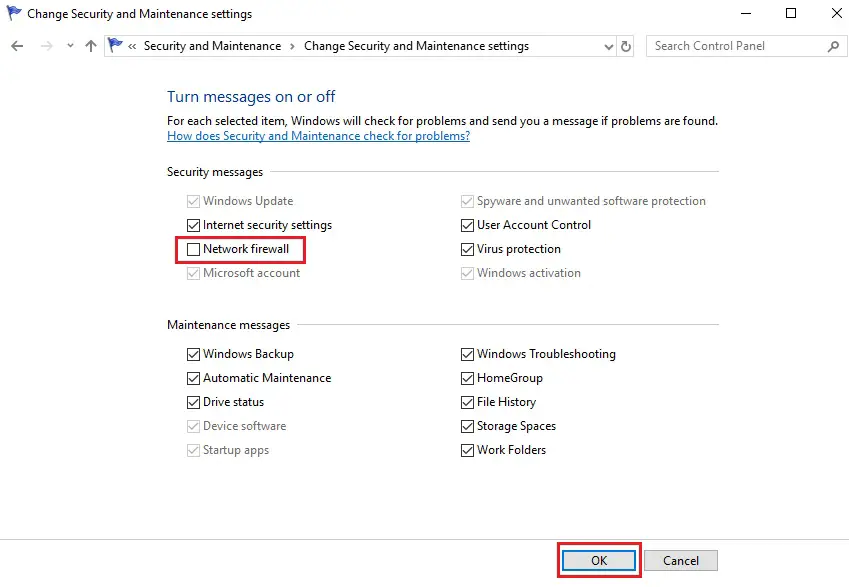Go back with the back arrow
Screen dimensions: 849x587
17,46
